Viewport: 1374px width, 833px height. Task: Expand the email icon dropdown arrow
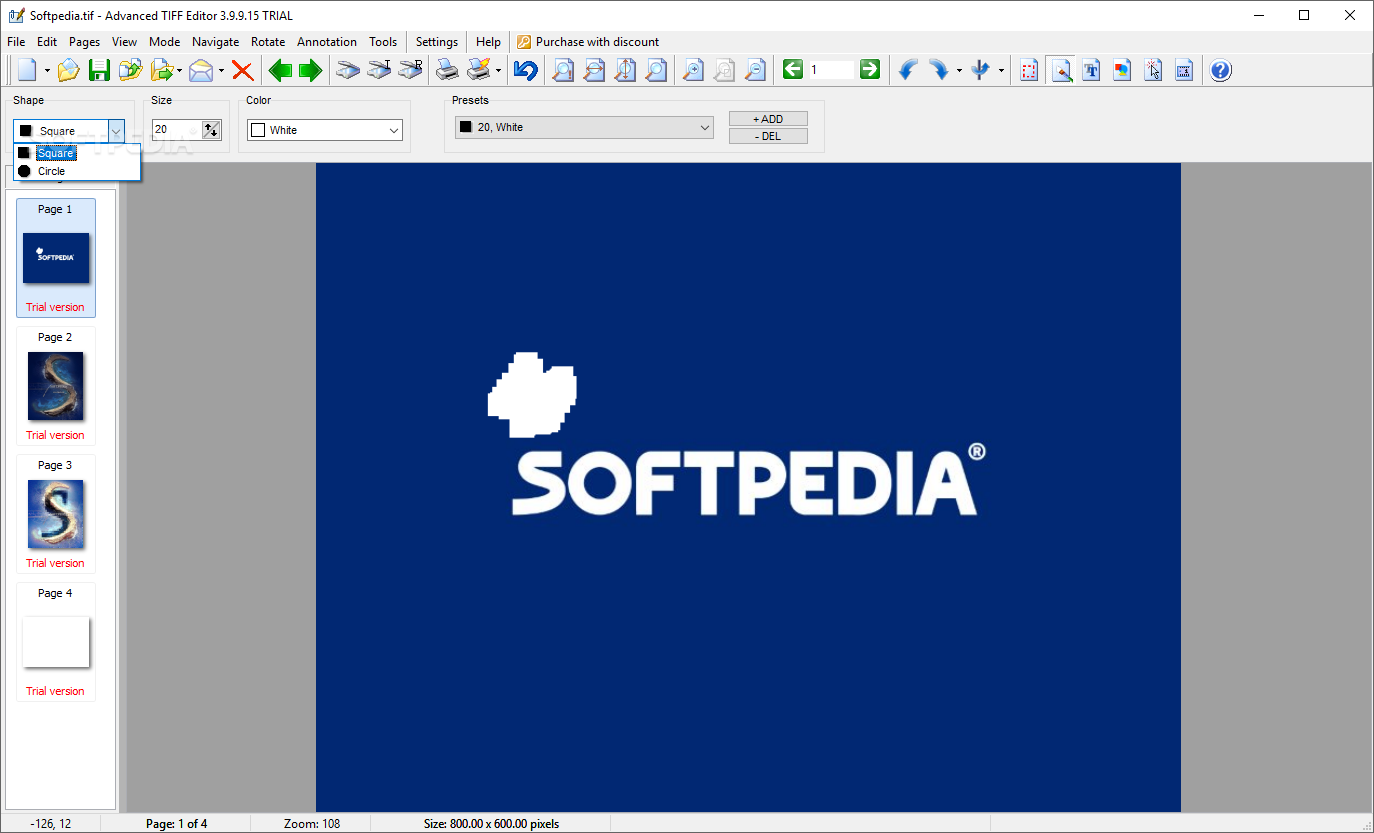[x=221, y=70]
